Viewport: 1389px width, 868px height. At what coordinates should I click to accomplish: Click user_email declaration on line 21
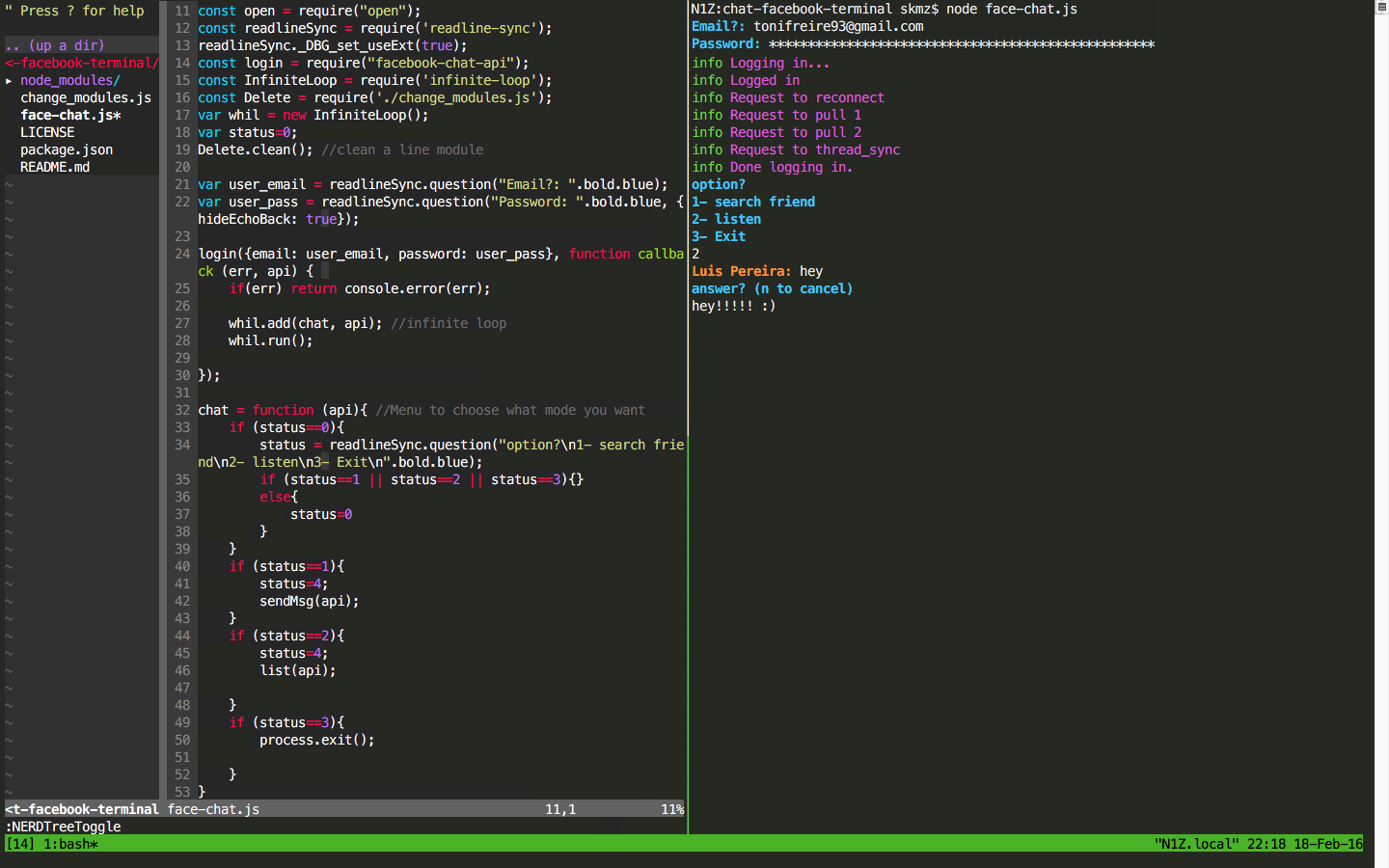click(433, 184)
